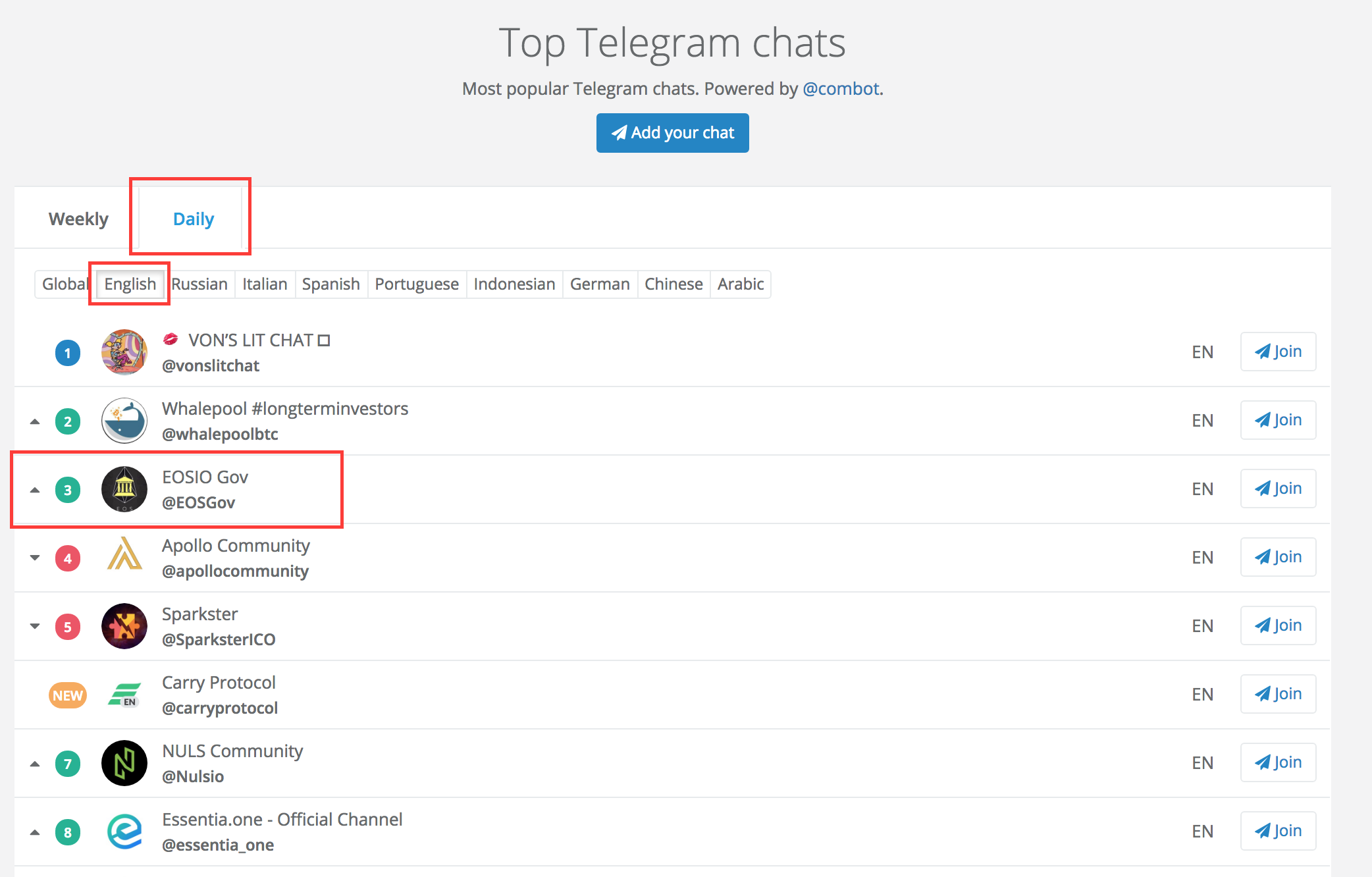This screenshot has height=877, width=1372.
Task: Open the @combot link
Action: tap(841, 89)
